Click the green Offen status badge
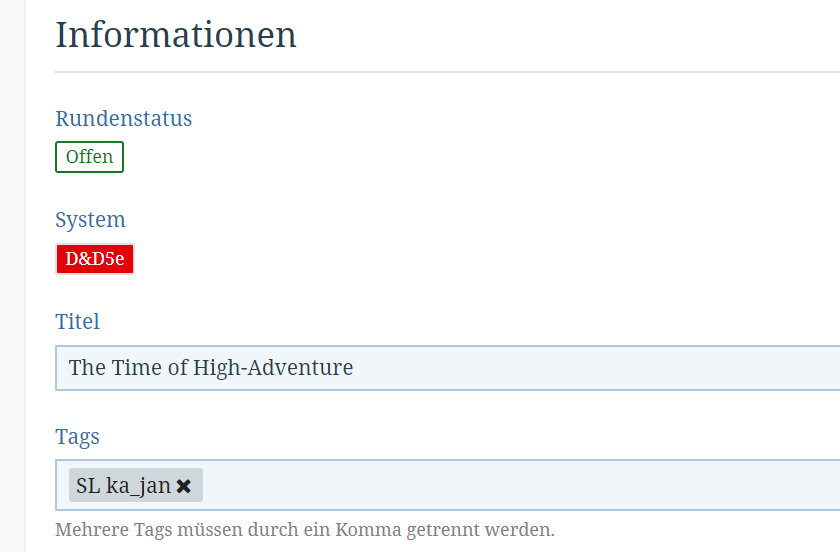Viewport: 840px width, 552px height. 89,157
